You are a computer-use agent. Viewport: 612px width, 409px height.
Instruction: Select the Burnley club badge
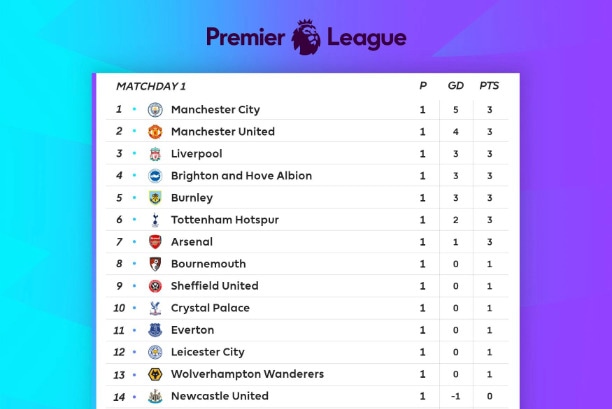click(x=155, y=198)
